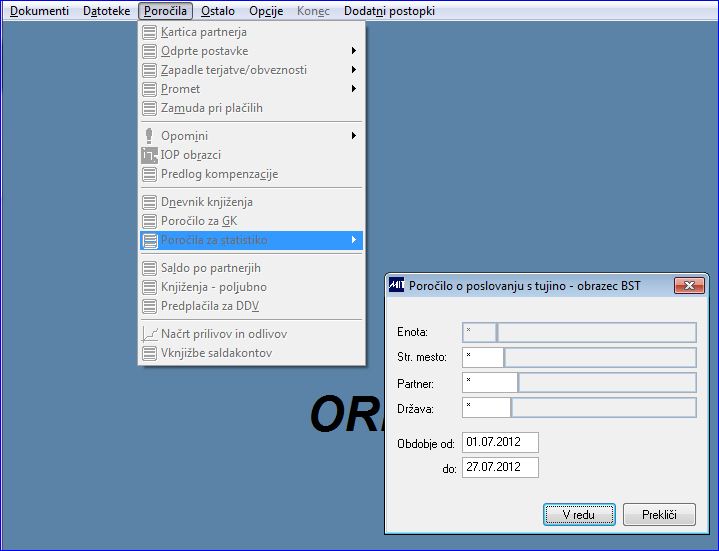Screen dimensions: 719x551
Task: Expand the Promet submenu arrow
Action: pyautogui.click(x=354, y=89)
